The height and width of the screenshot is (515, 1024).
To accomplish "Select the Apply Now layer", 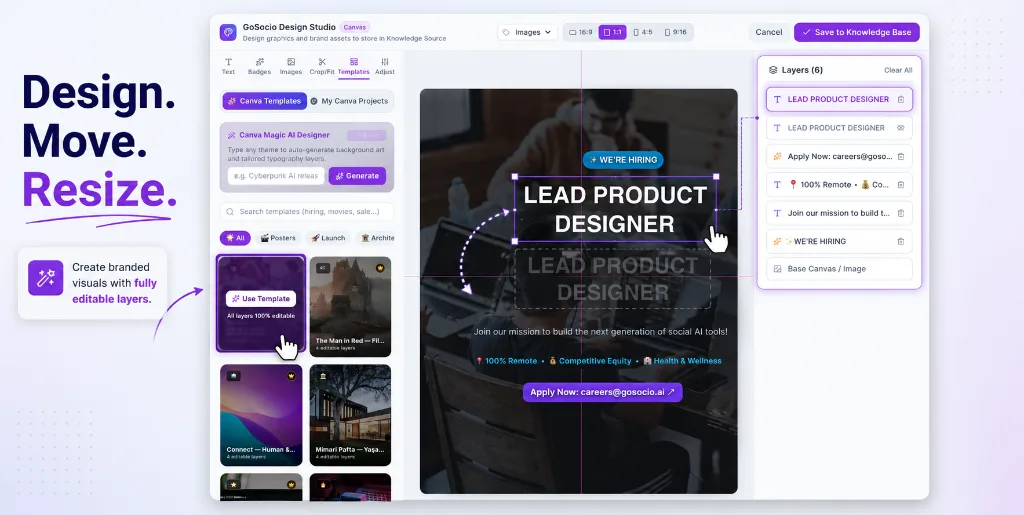I will coord(839,157).
